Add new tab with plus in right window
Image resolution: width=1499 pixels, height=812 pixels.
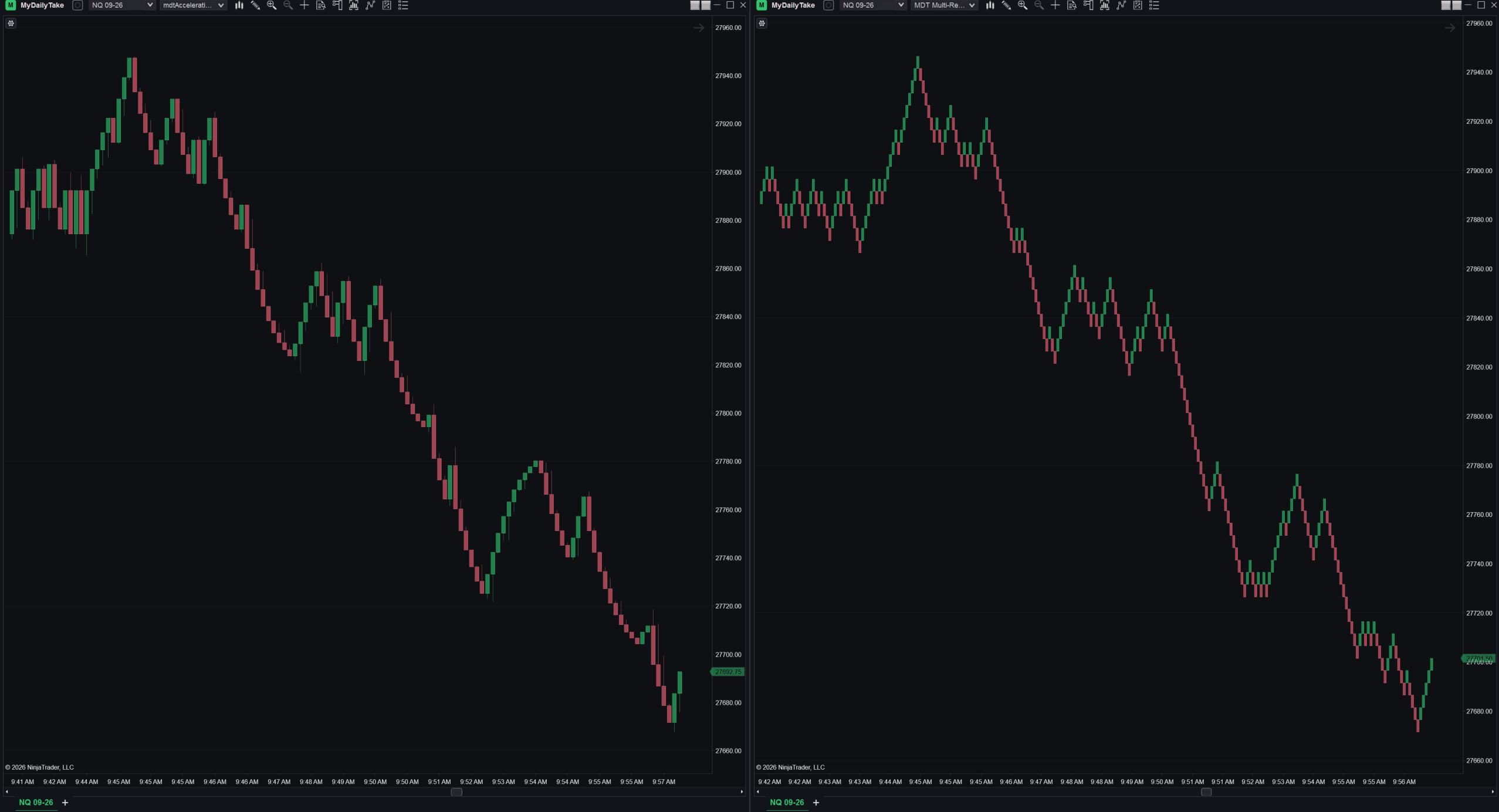(x=816, y=803)
